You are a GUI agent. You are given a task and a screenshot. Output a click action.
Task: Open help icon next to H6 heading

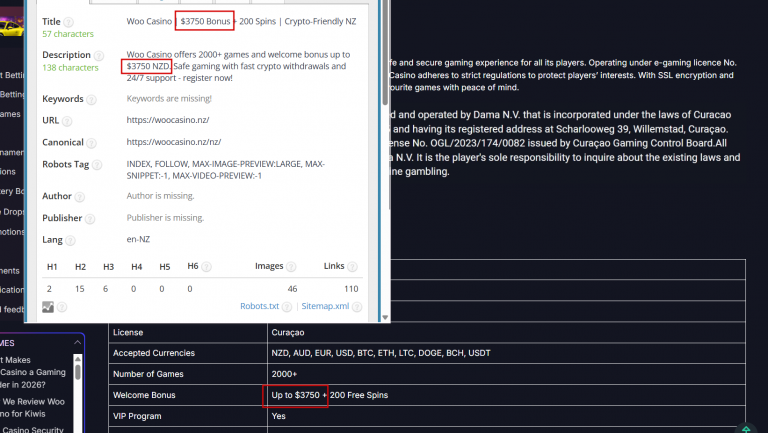[206, 266]
